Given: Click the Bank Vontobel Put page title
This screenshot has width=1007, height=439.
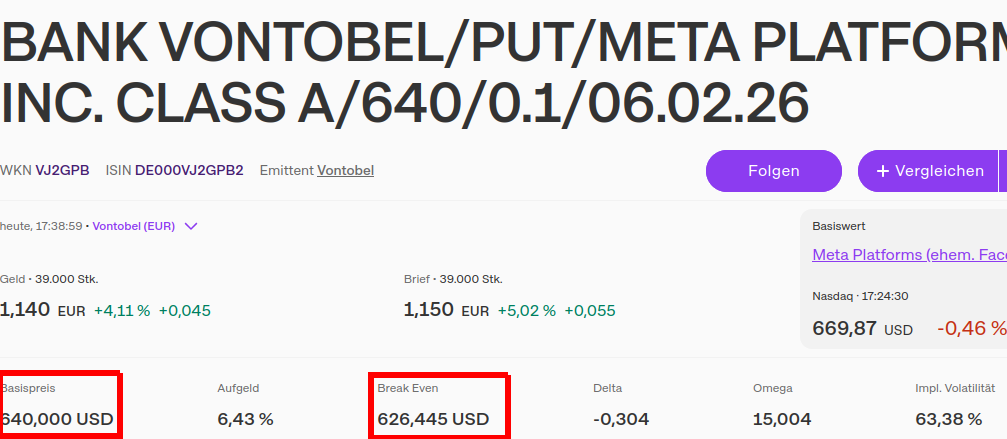Looking at the screenshot, I should click(500, 70).
